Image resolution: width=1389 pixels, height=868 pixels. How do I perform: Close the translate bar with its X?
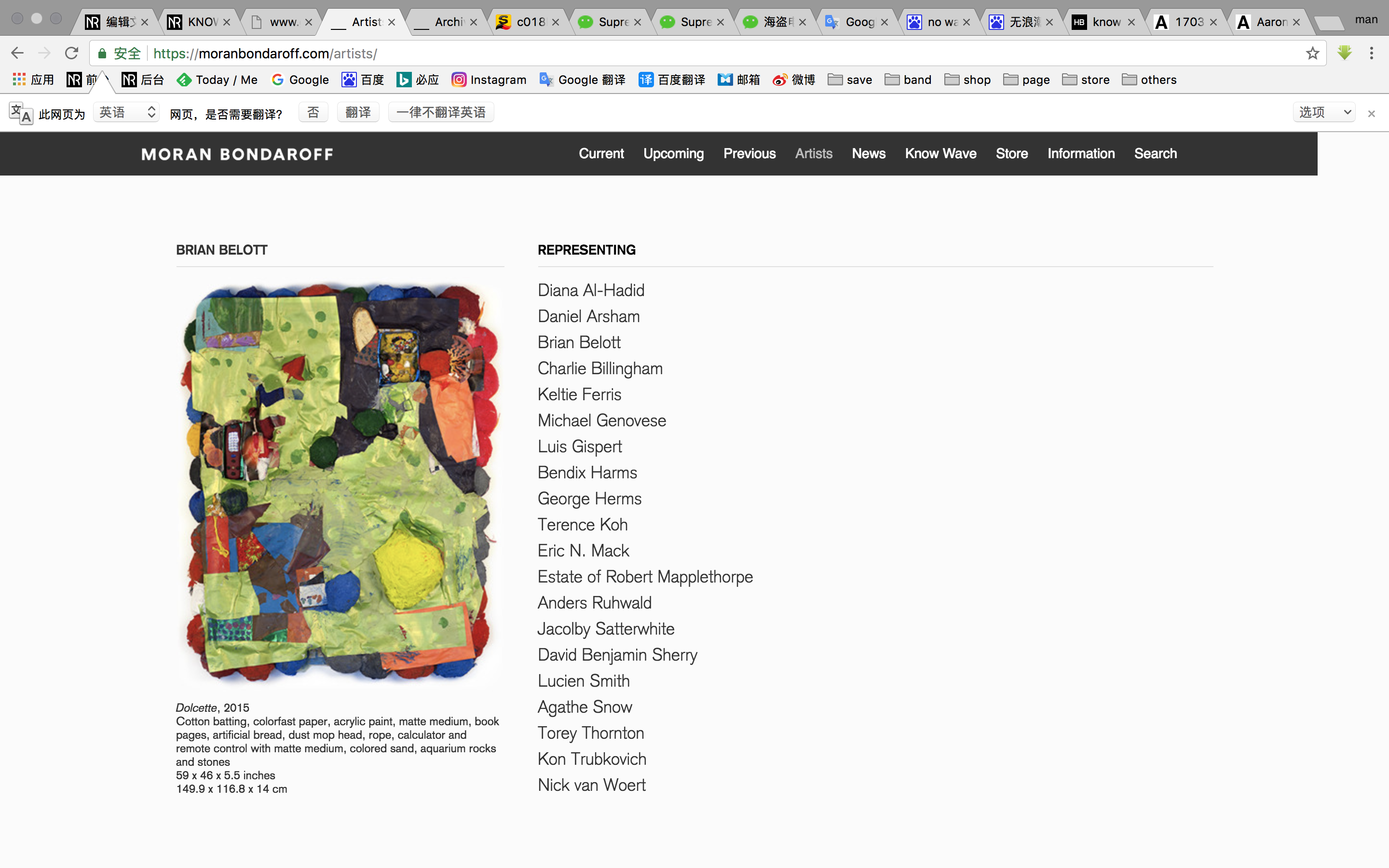click(1371, 114)
